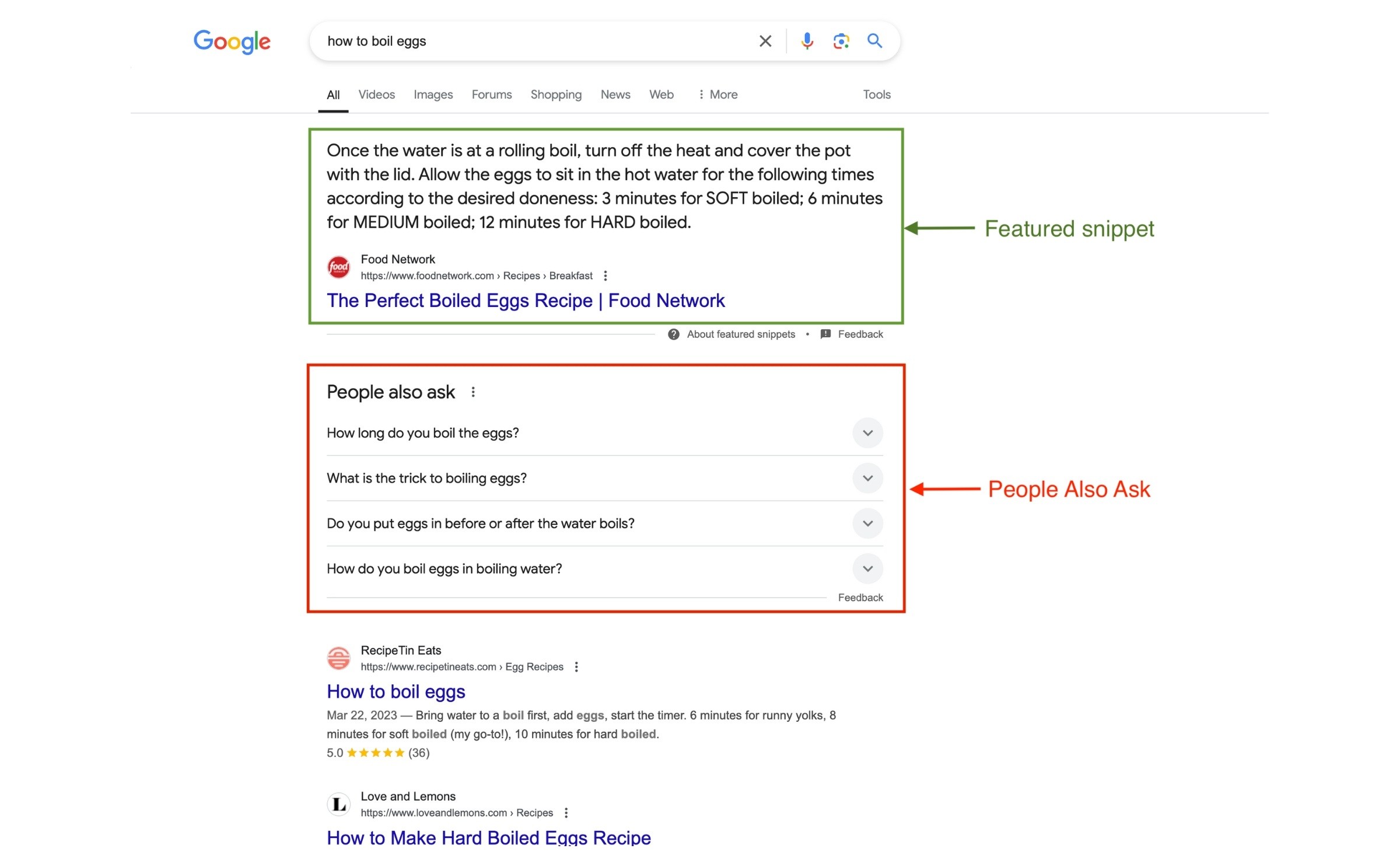Image resolution: width=1400 pixels, height=859 pixels.
Task: Open 'How to Make Hard Boiled Eggs Recipe' link
Action: coord(488,837)
